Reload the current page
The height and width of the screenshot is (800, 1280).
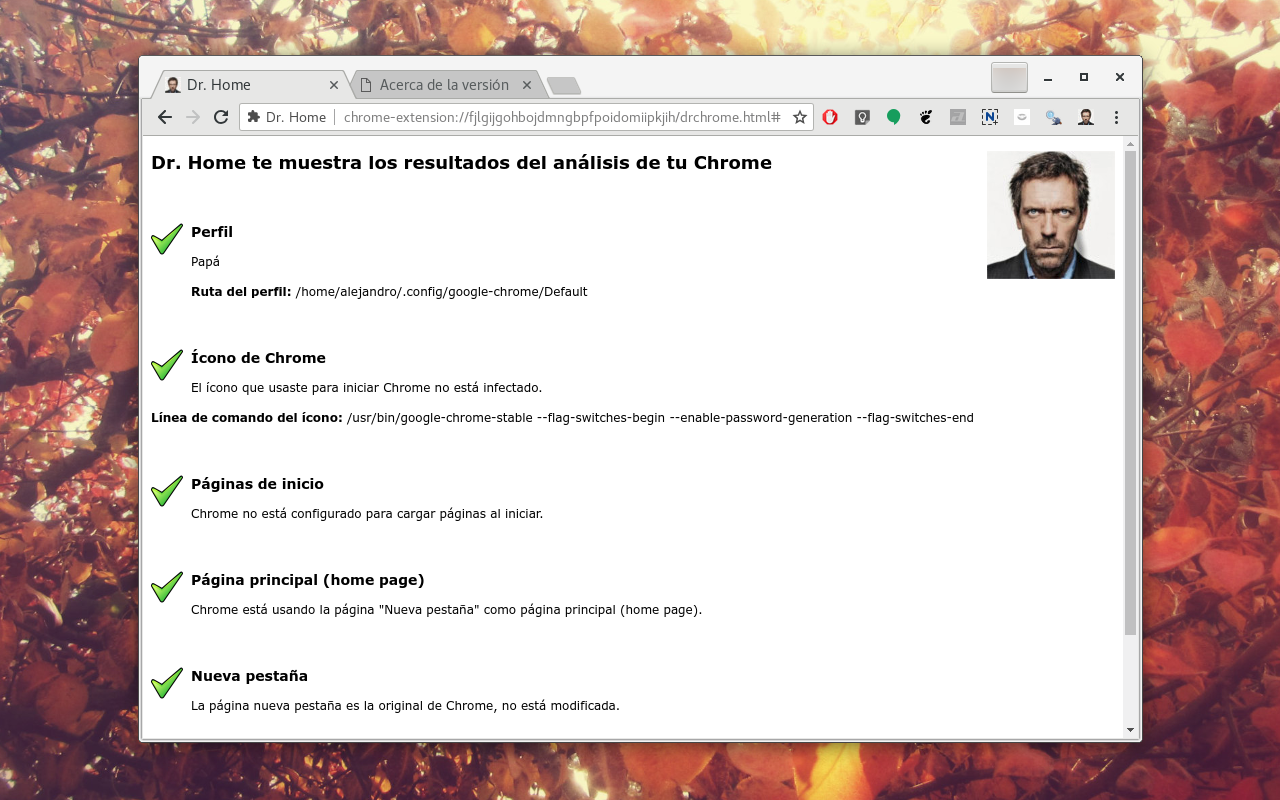pyautogui.click(x=221, y=117)
